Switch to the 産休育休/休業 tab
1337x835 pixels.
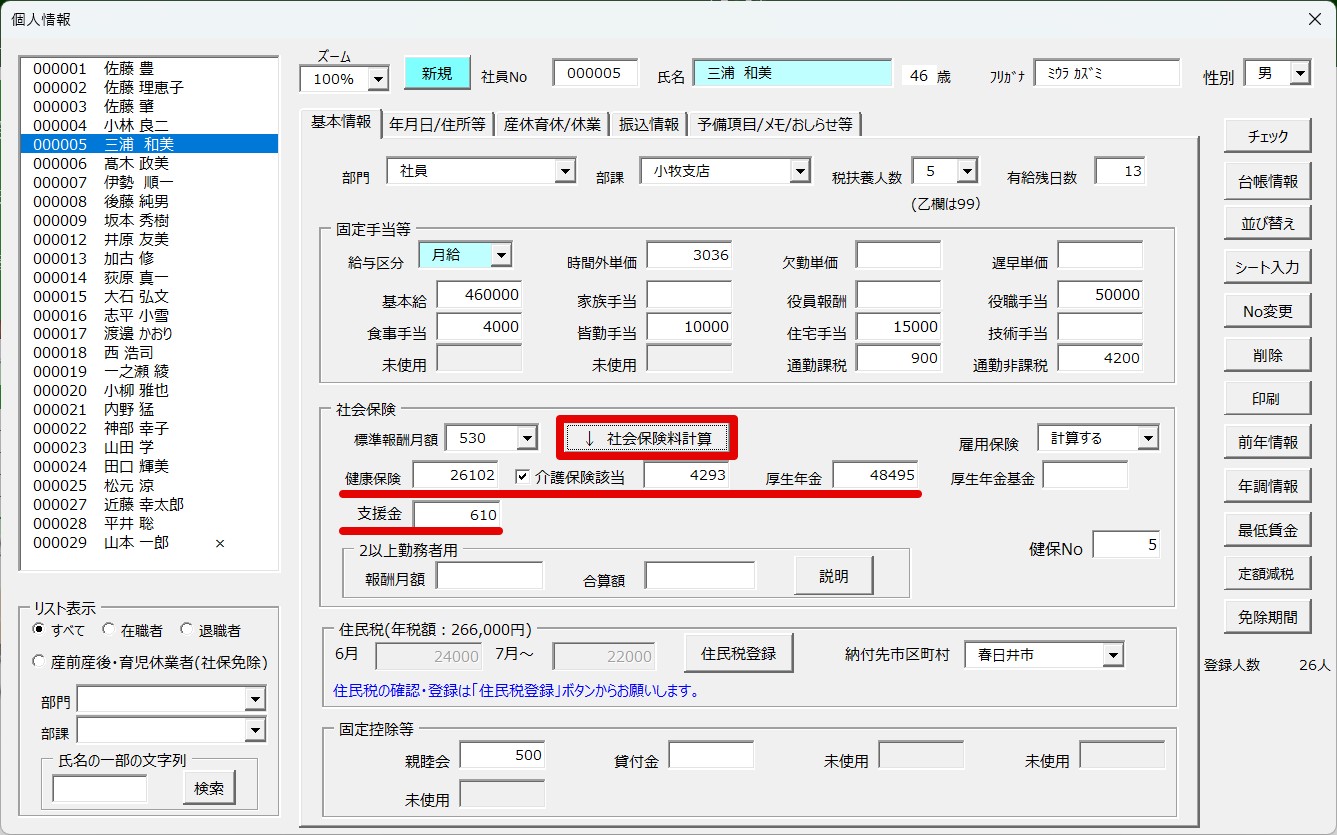pyautogui.click(x=552, y=124)
